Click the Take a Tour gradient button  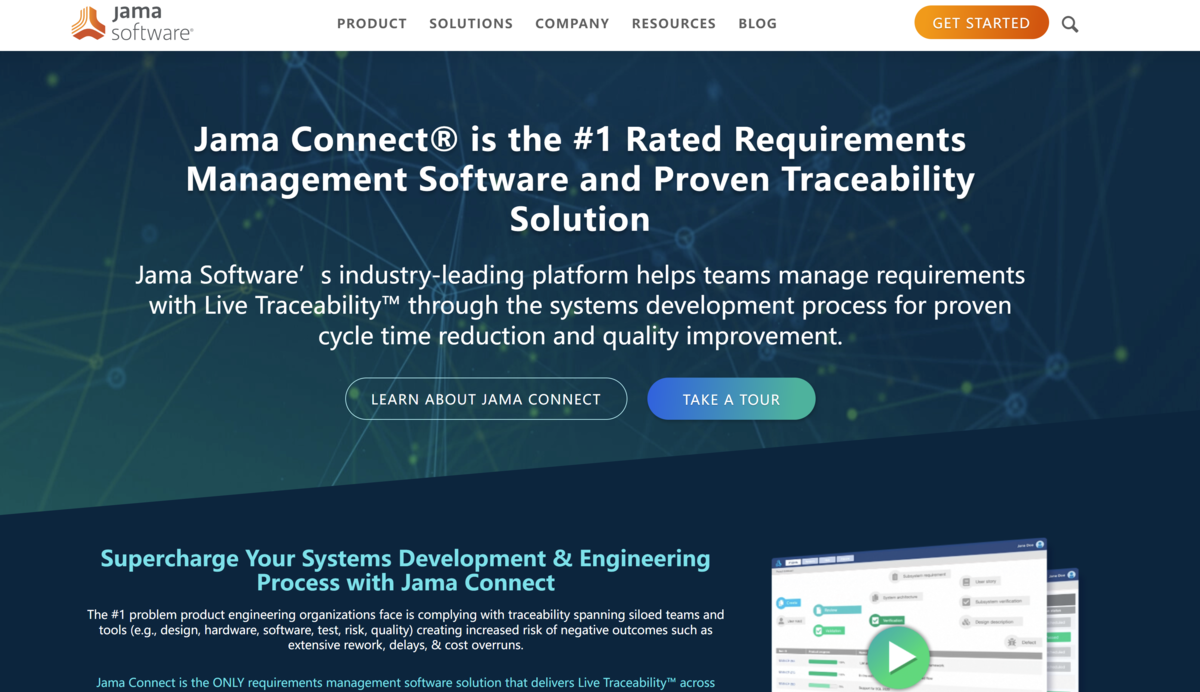[731, 399]
